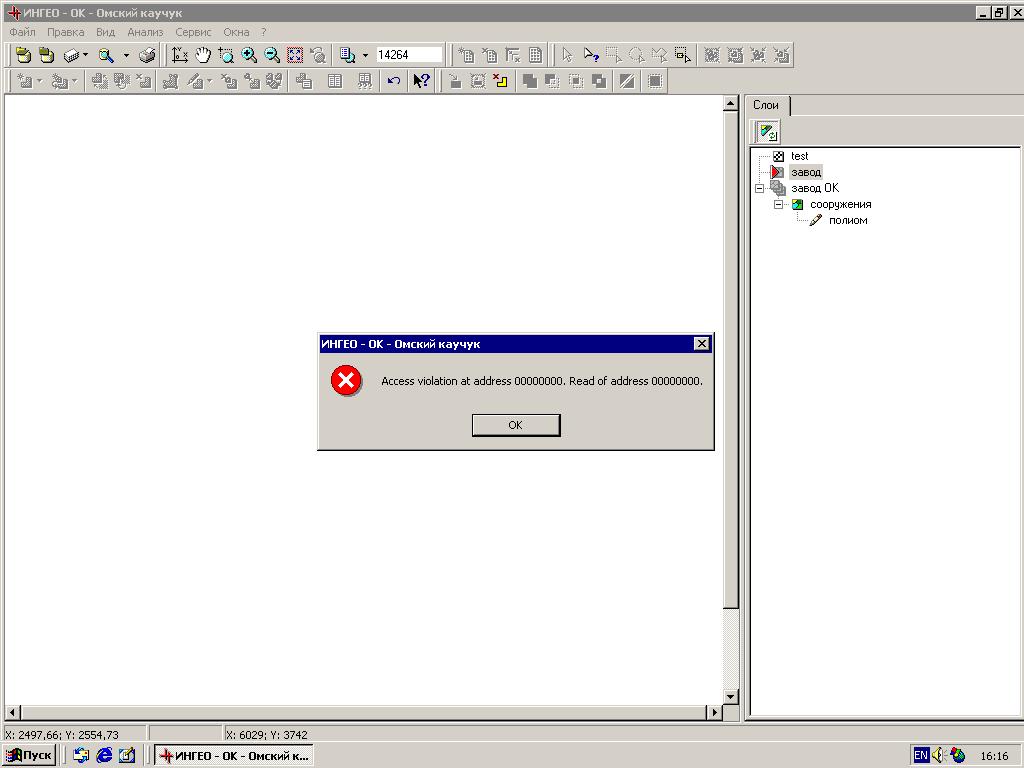The image size is (1024, 768).
Task: Click the magnifier search toolbar icon
Action: [x=106, y=56]
